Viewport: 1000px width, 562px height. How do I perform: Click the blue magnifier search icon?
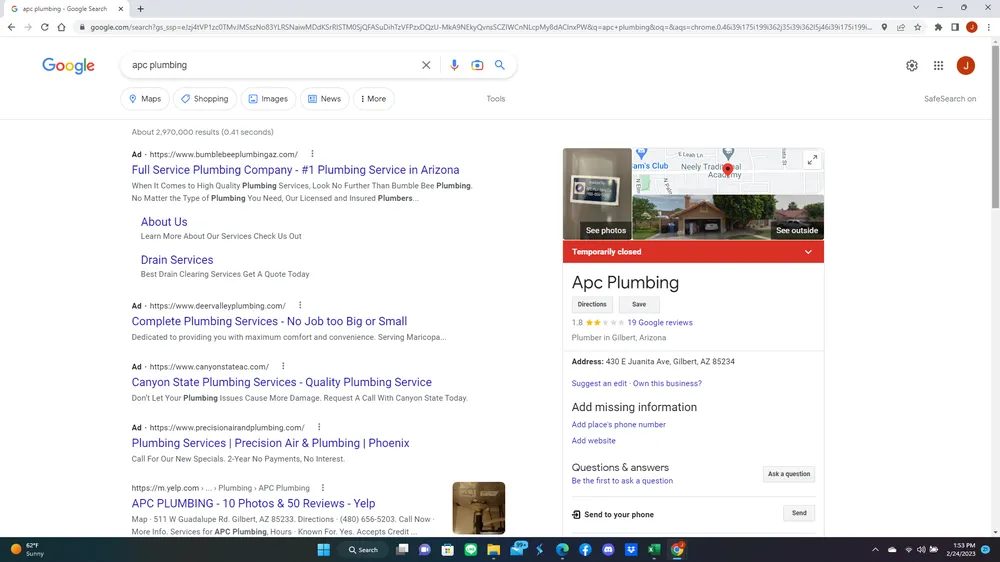click(x=500, y=65)
